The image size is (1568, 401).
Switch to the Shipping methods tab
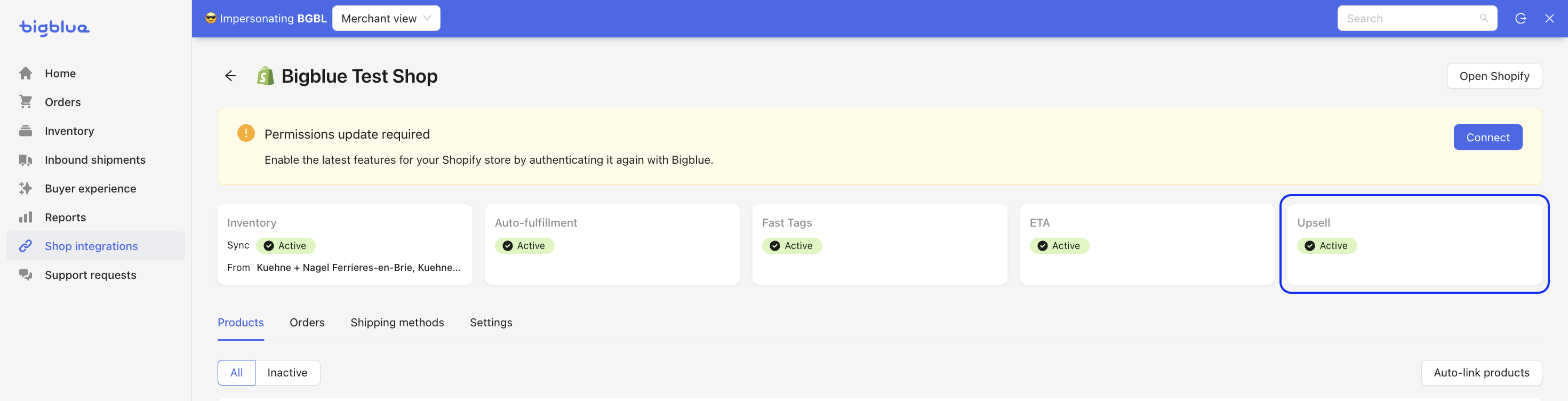click(397, 323)
